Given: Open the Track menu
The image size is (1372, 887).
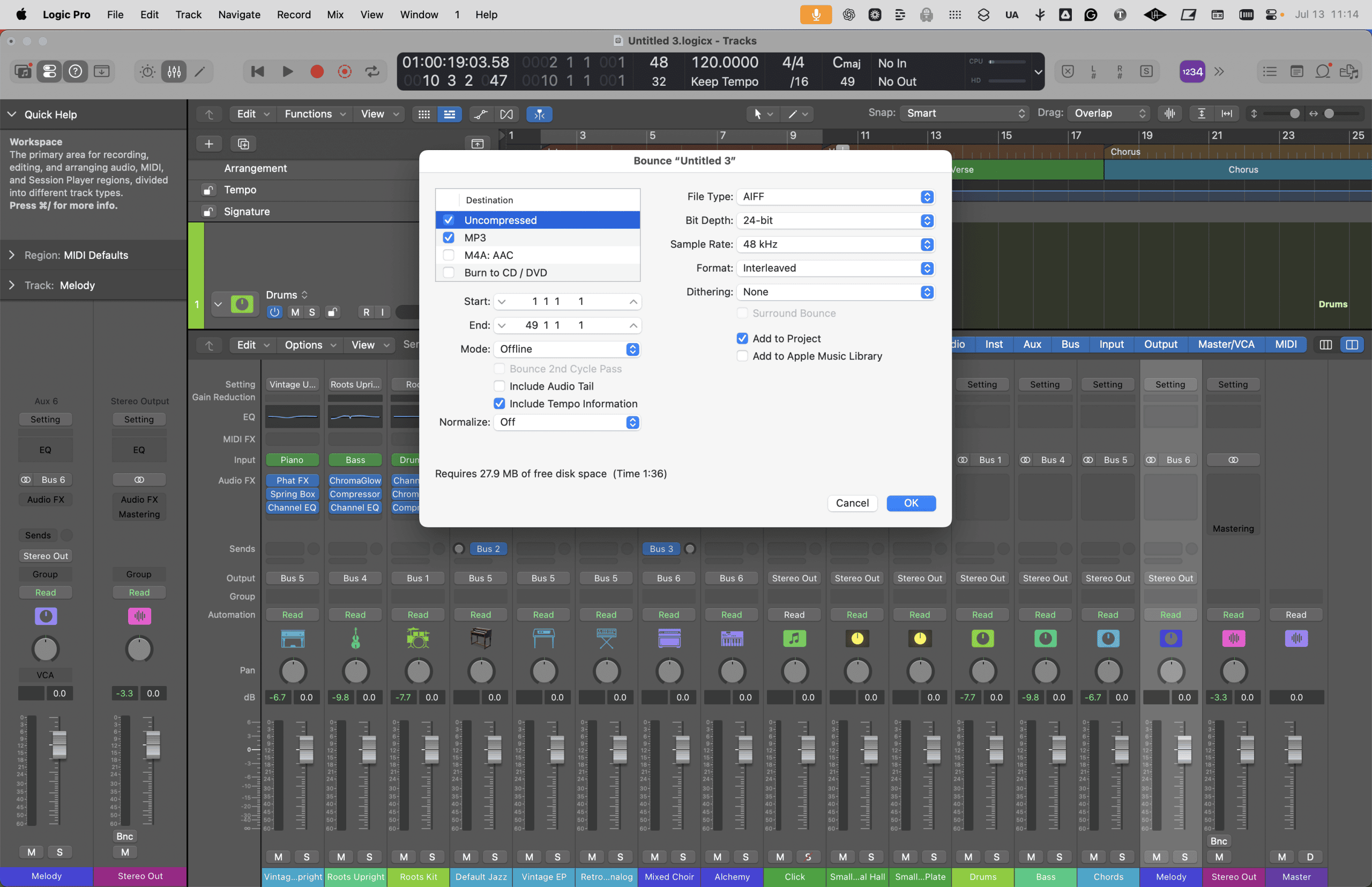Looking at the screenshot, I should pyautogui.click(x=188, y=14).
